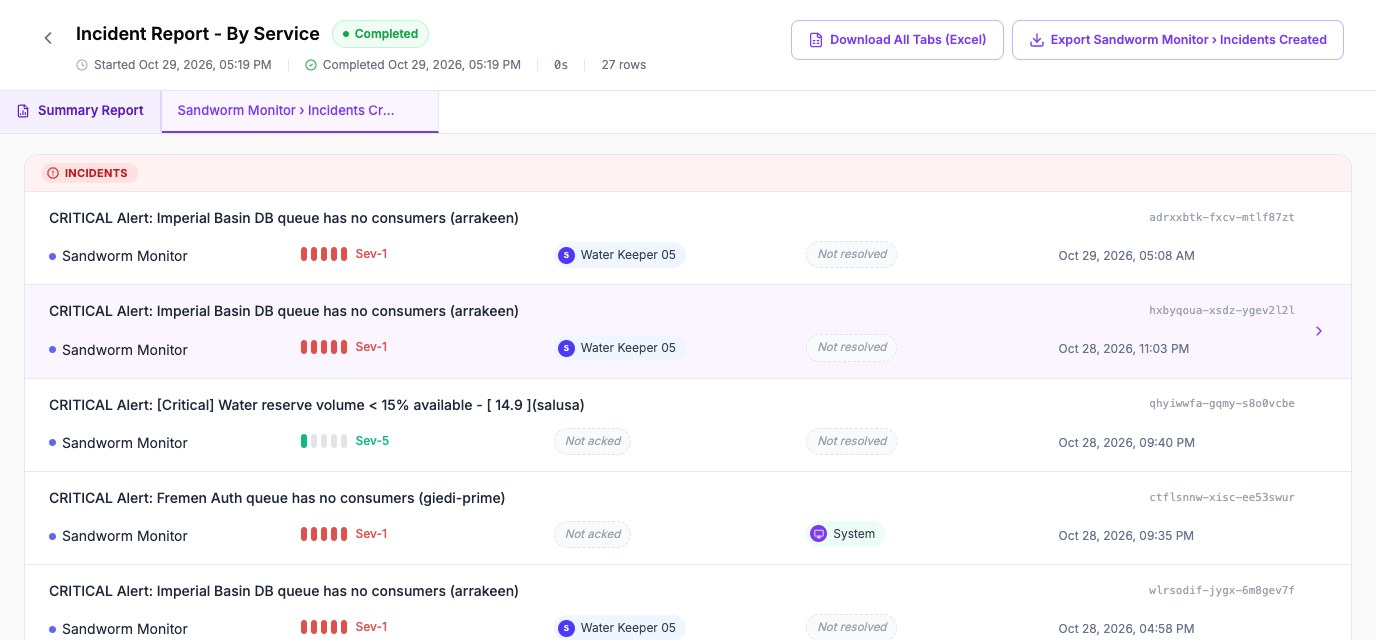This screenshot has height=640, width=1376.
Task: Click the clock icon beside Started
Action: coord(82,65)
